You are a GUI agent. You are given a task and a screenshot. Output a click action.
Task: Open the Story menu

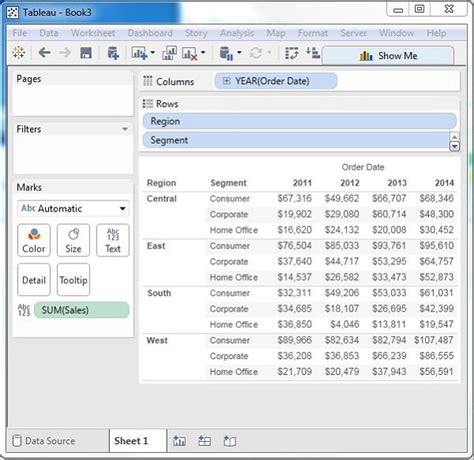196,33
